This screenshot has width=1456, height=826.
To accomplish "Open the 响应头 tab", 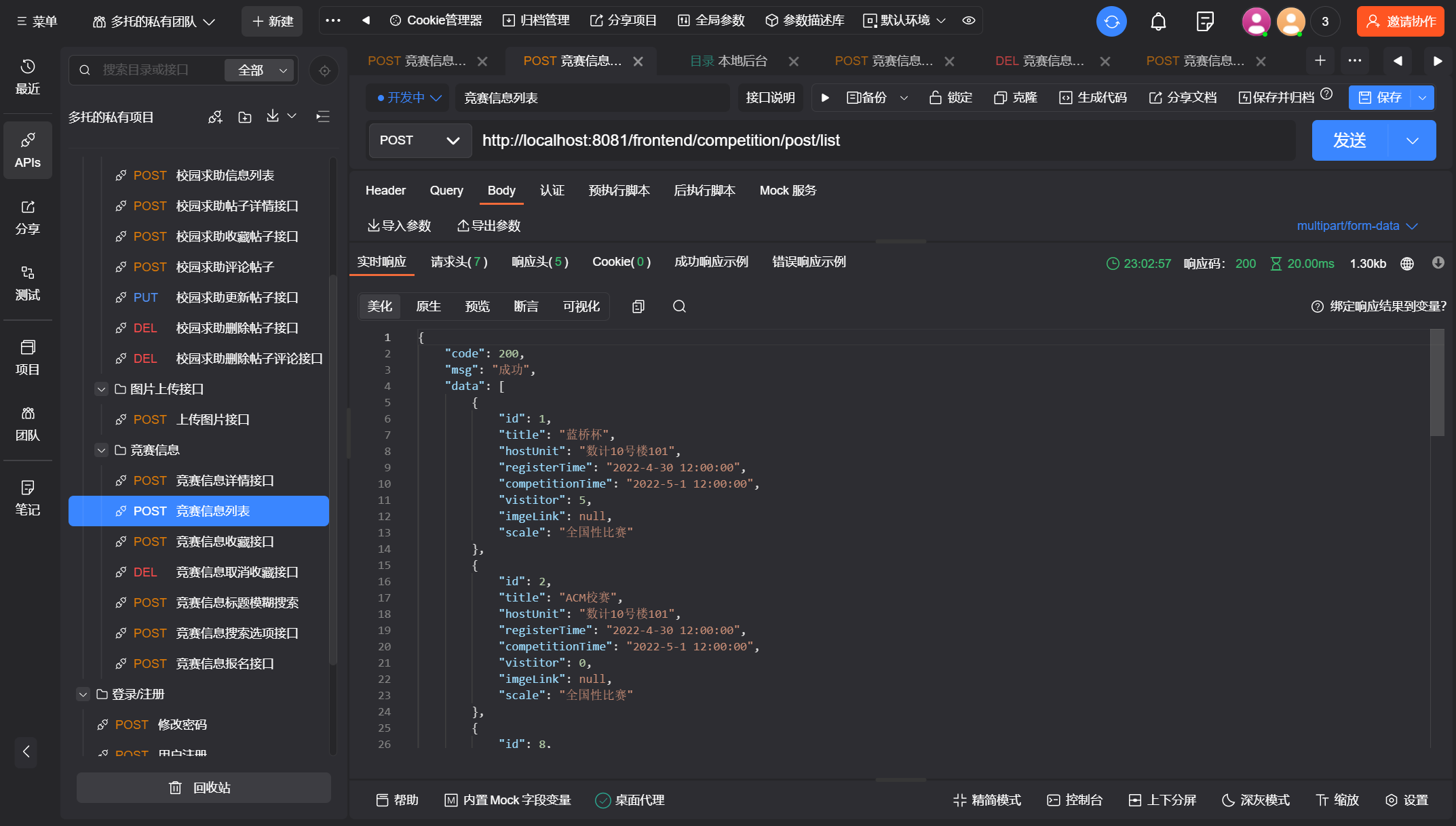I will [539, 262].
